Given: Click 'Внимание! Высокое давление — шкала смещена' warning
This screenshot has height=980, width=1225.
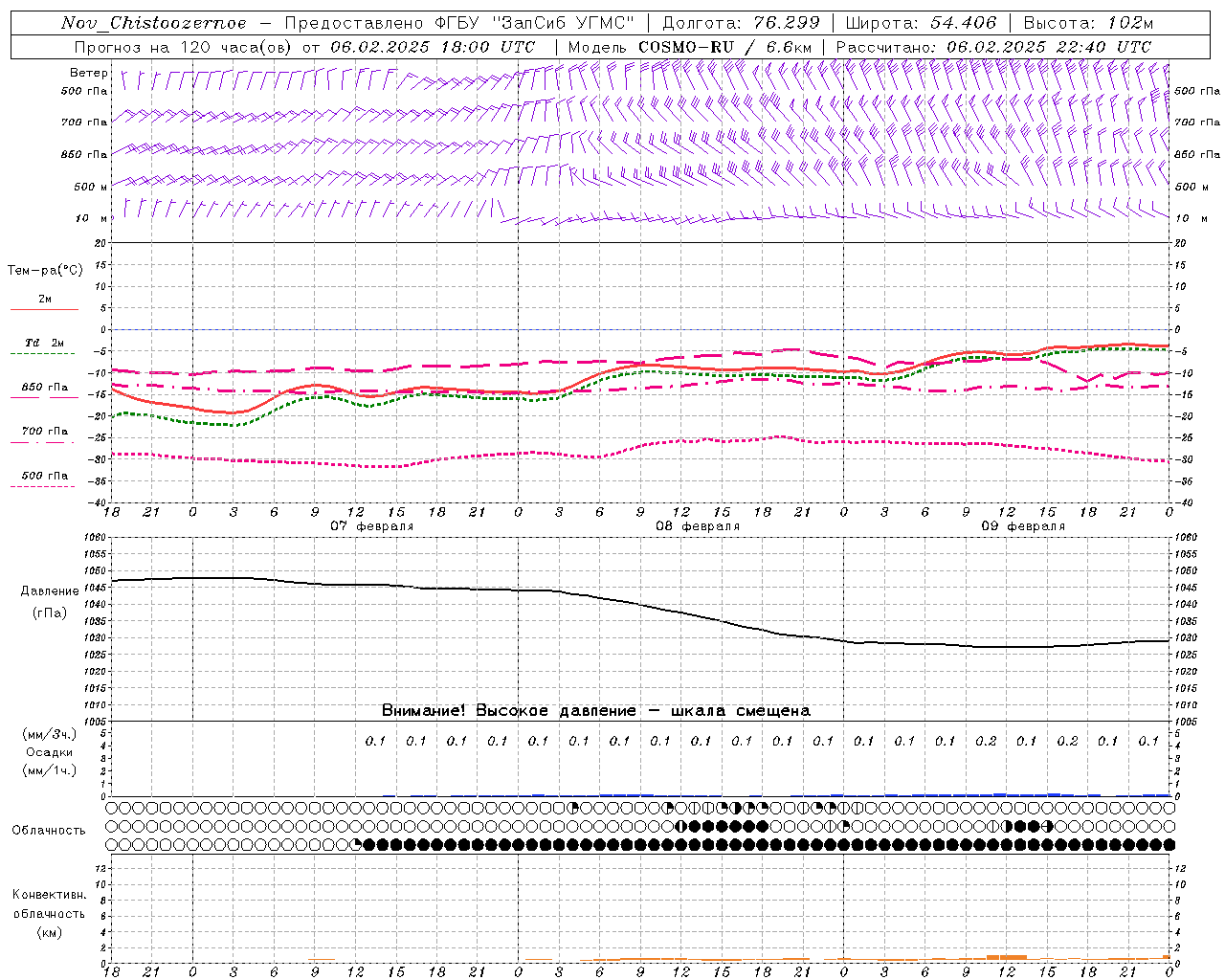Looking at the screenshot, I should coord(596,710).
